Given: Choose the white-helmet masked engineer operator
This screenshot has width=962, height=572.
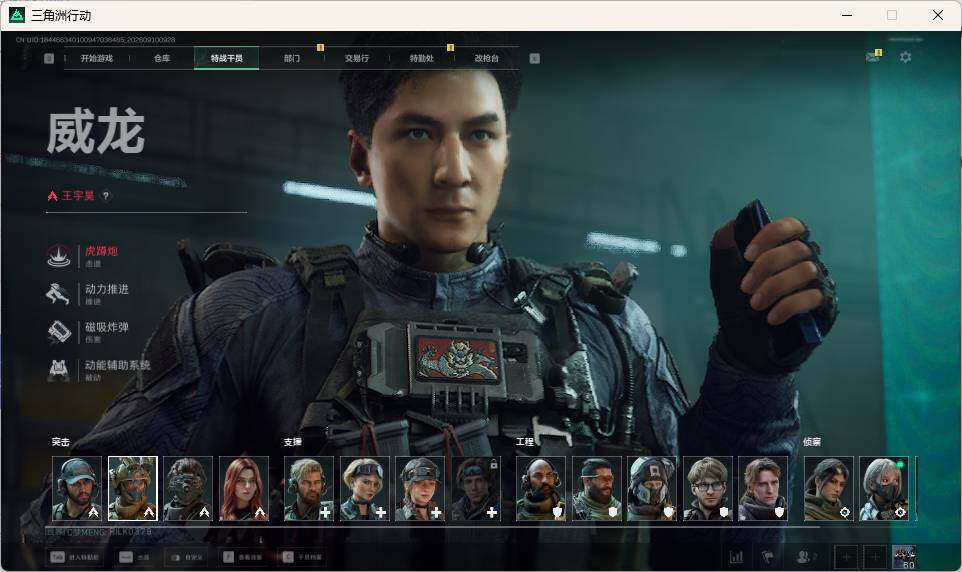Looking at the screenshot, I should (x=652, y=489).
